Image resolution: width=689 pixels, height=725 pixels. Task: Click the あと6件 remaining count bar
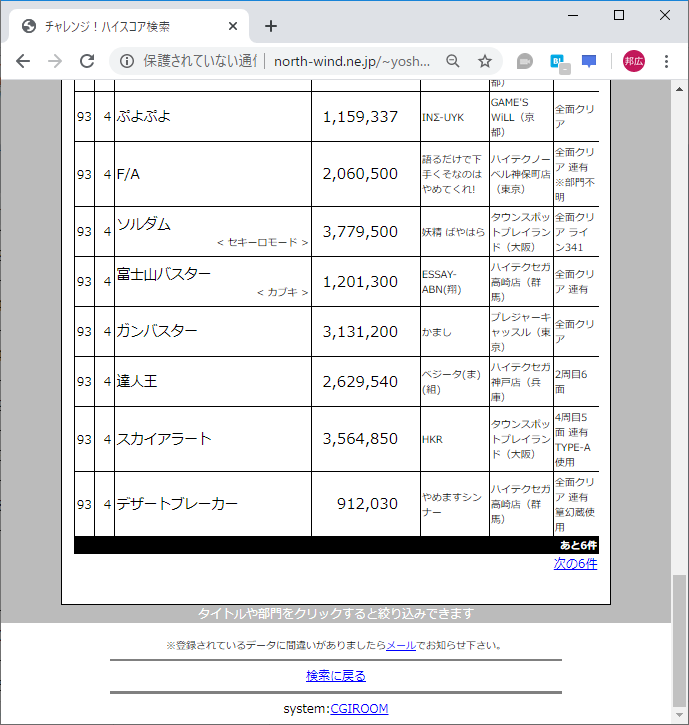point(336,545)
